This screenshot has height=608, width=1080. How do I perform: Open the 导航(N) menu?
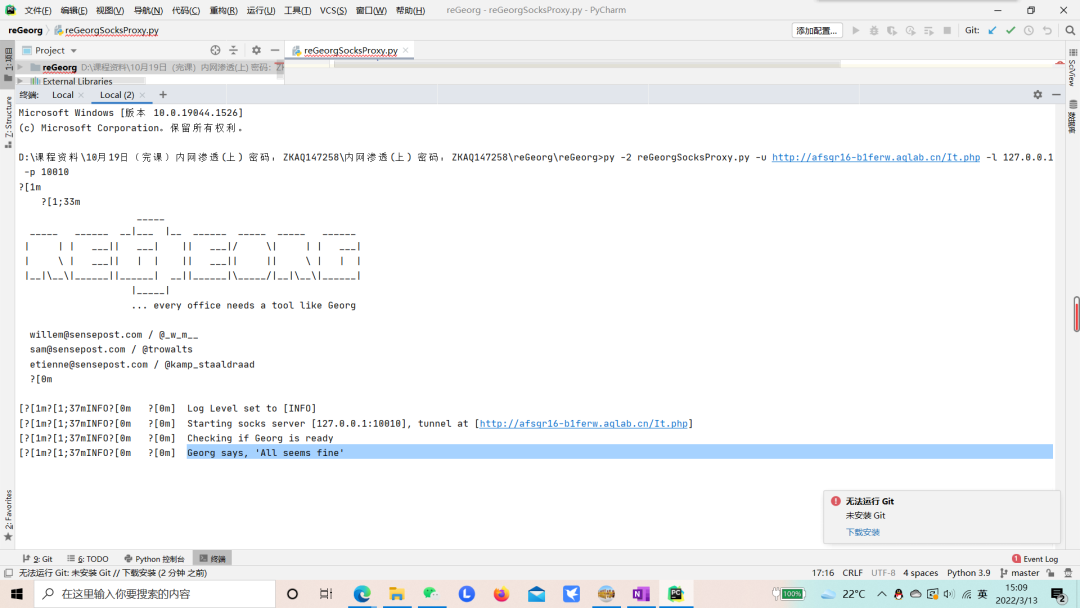(148, 10)
